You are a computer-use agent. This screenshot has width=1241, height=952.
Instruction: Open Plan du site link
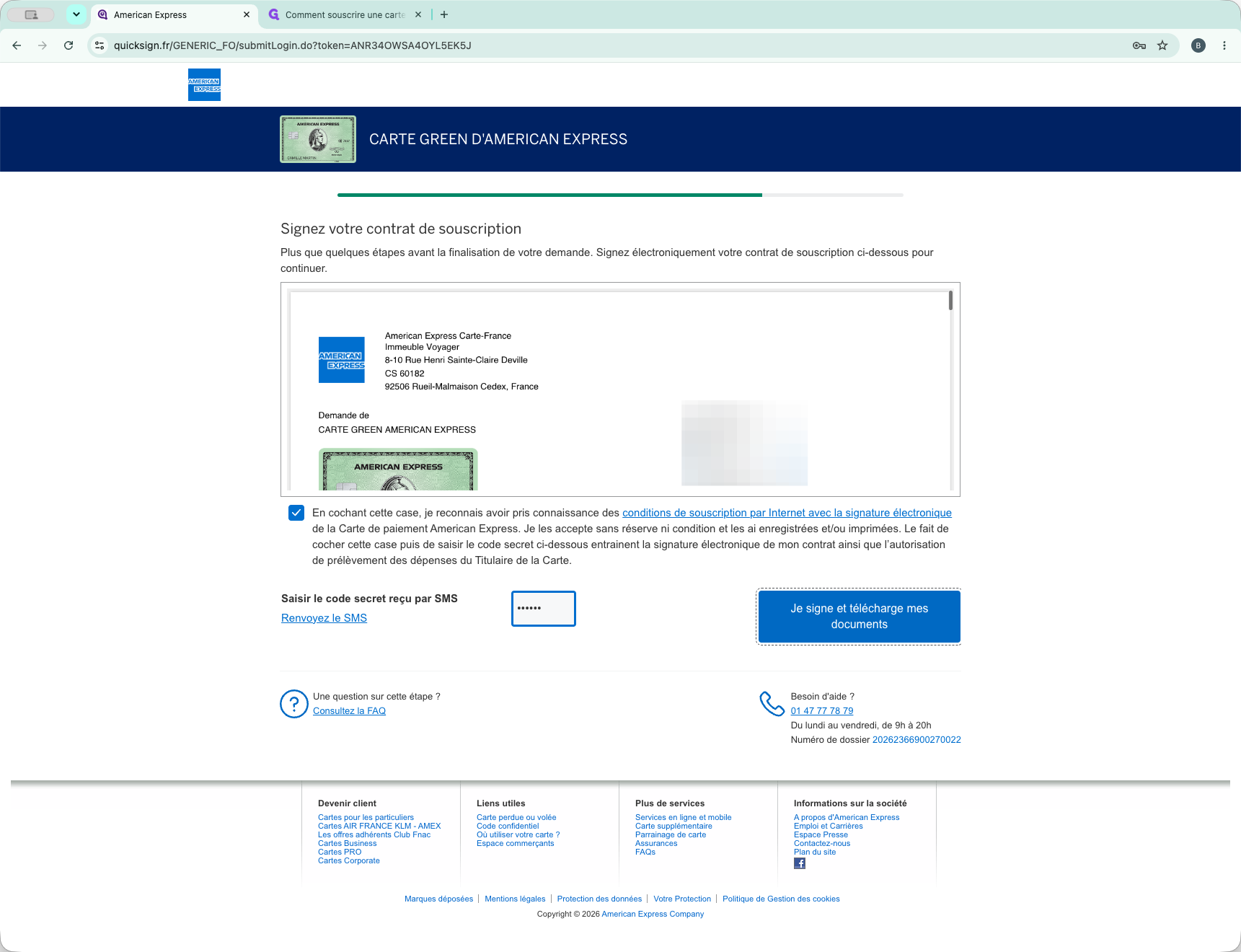[x=815, y=852]
